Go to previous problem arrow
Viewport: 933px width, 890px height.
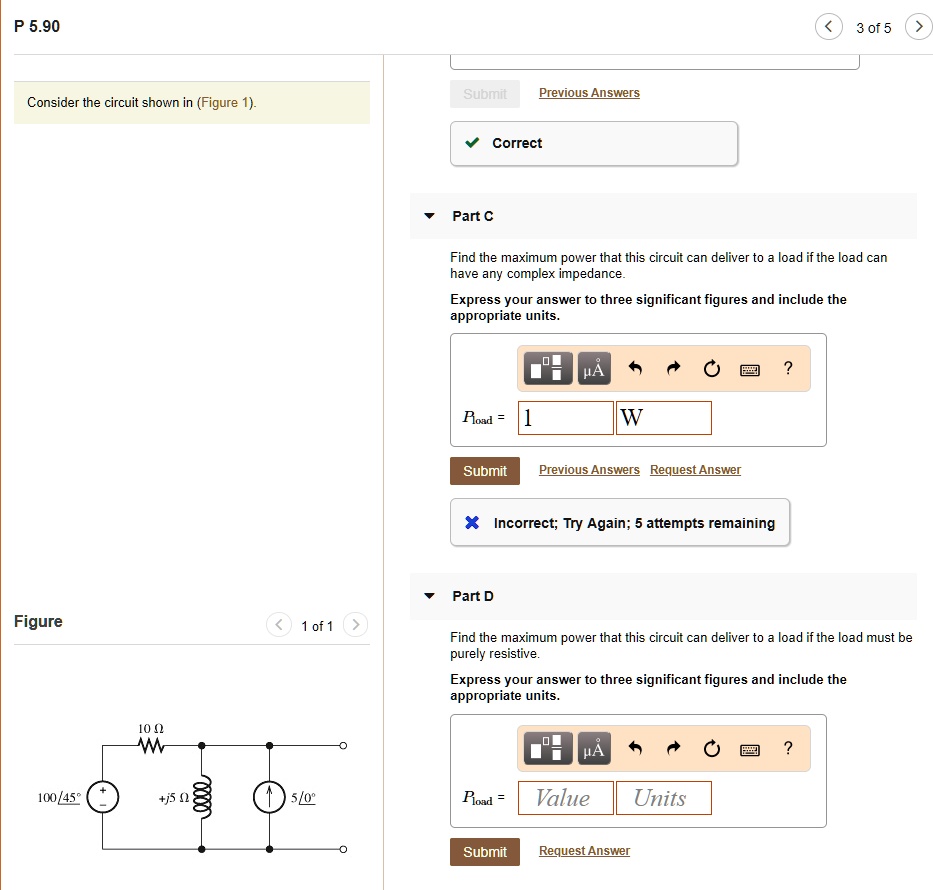pyautogui.click(x=828, y=27)
